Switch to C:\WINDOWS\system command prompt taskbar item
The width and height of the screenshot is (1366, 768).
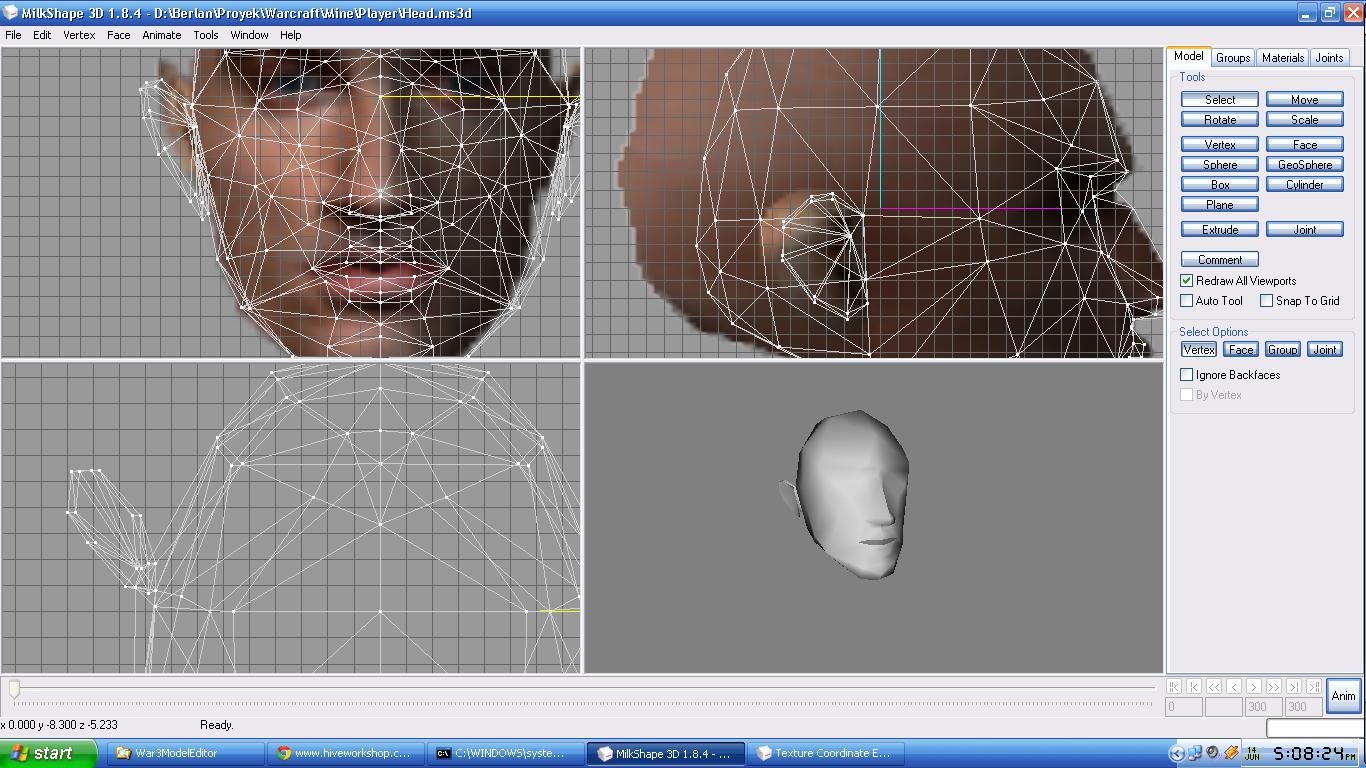(x=505, y=753)
